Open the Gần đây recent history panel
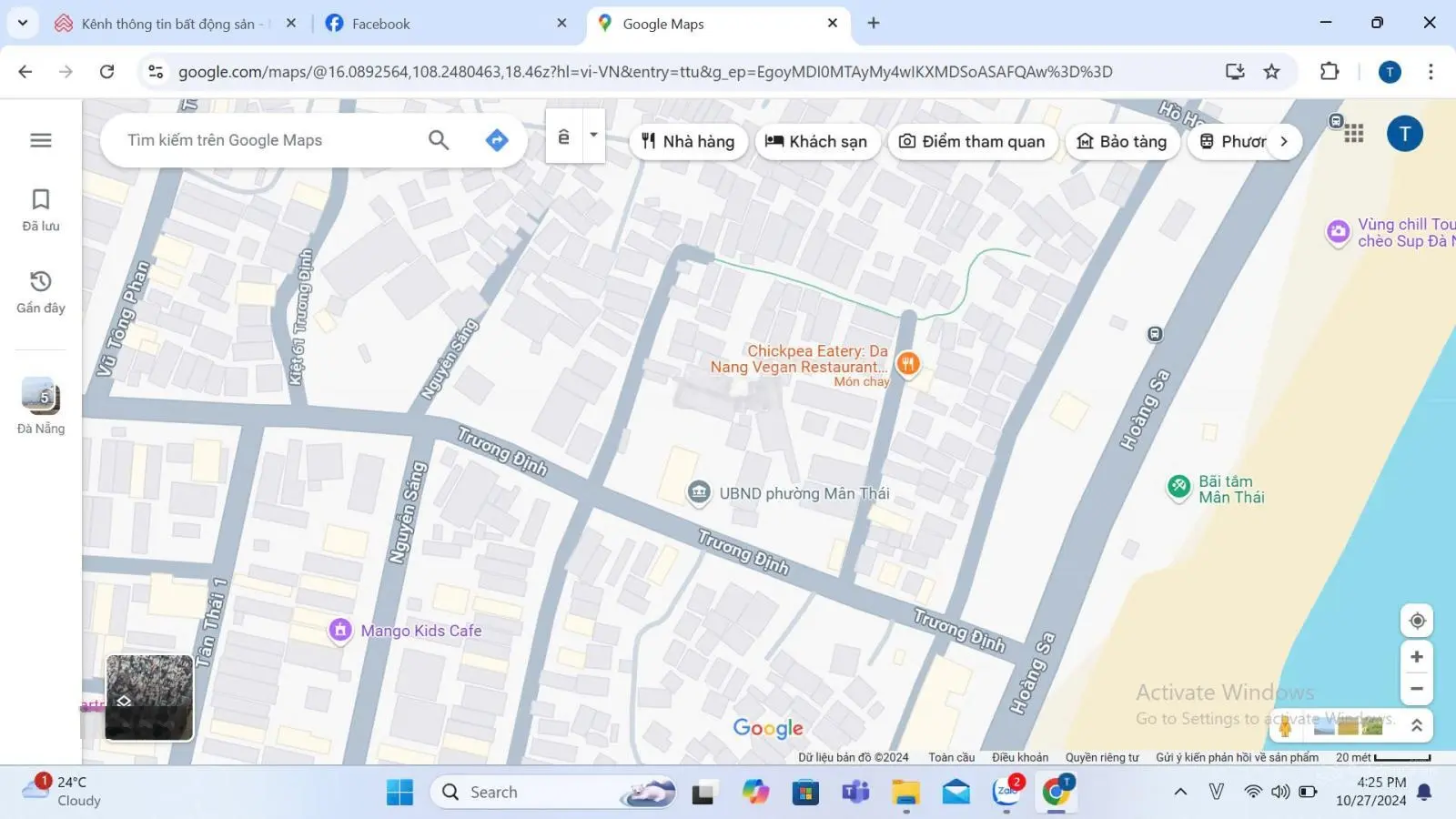 [x=41, y=292]
